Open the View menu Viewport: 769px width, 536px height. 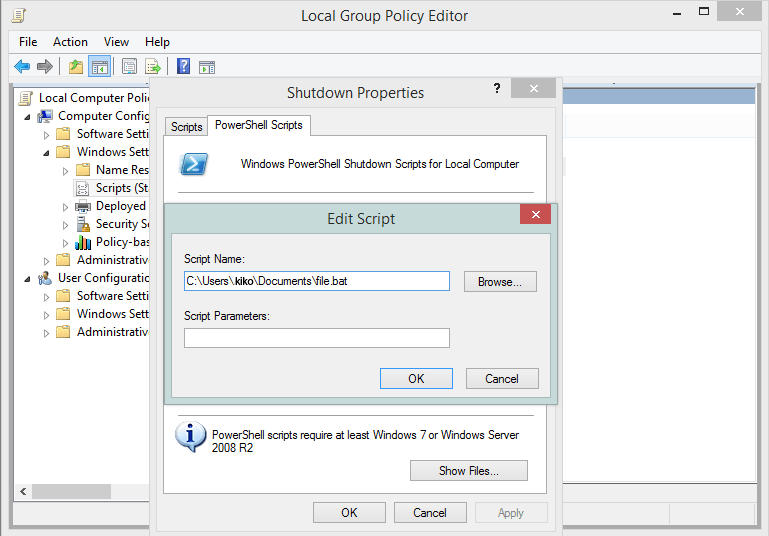tap(116, 42)
